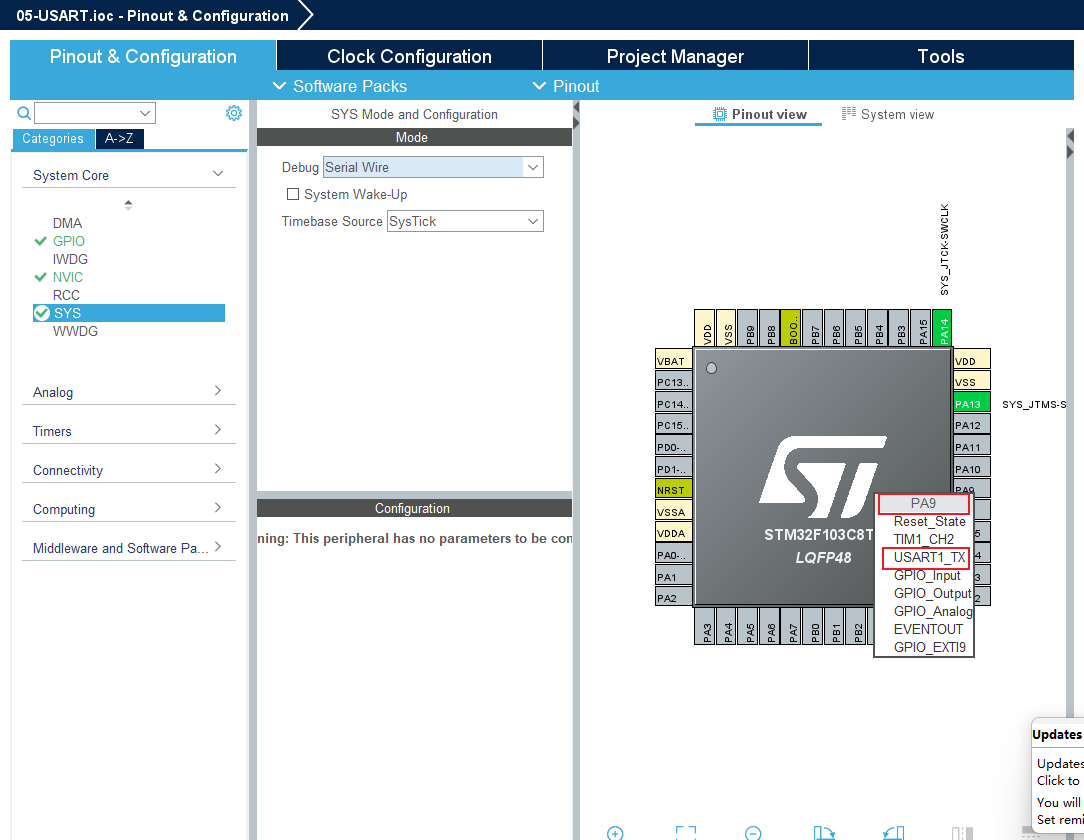Open the Software Packs dropdown menu
The image size is (1084, 840).
coord(340,86)
